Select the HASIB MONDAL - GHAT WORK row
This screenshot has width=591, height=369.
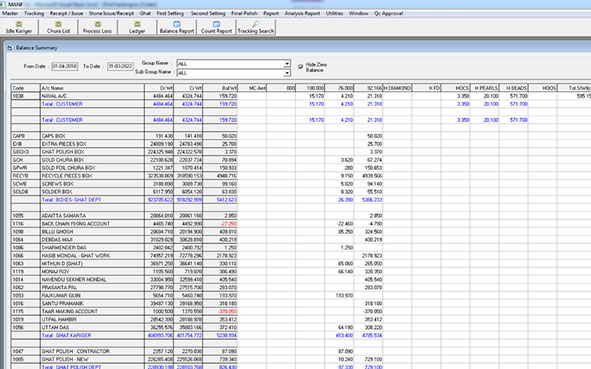coord(76,256)
